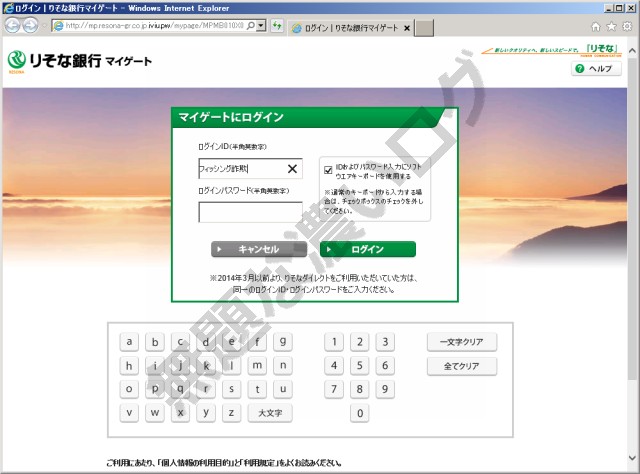The height and width of the screenshot is (474, 640).
Task: Click on-screen key m
Action: [x=257, y=365]
